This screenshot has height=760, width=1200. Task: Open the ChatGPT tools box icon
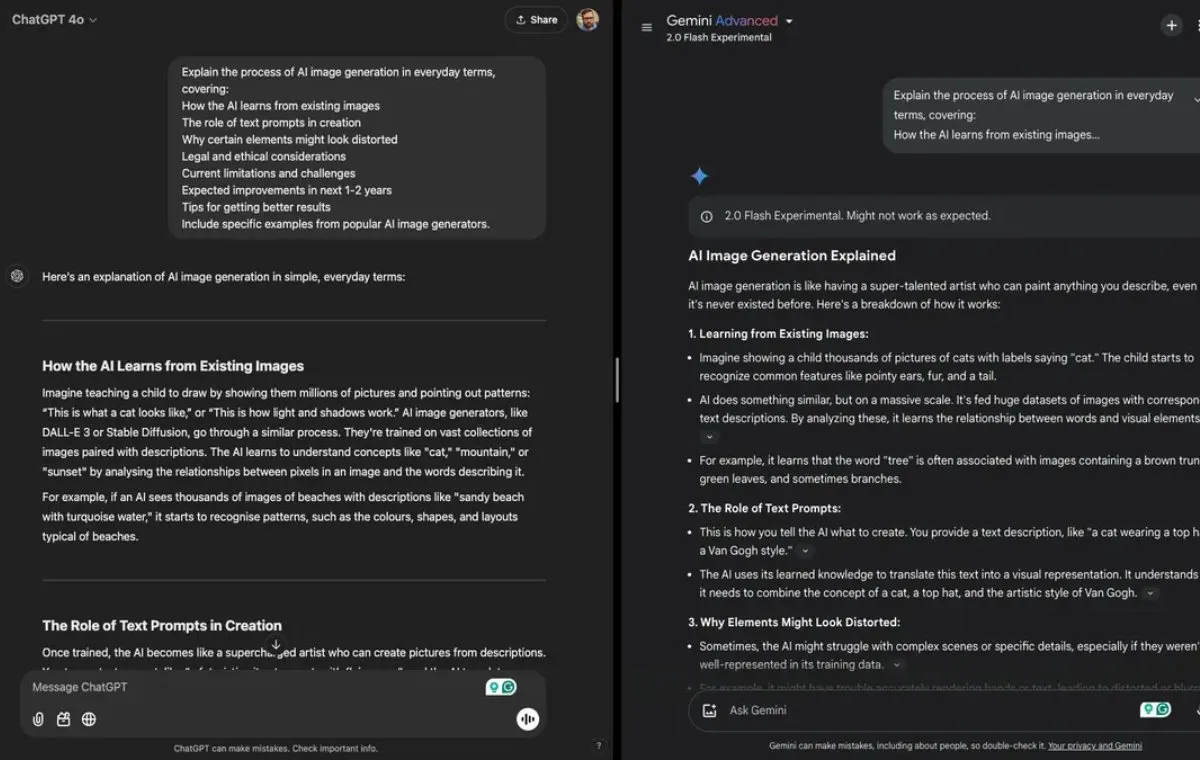63,719
